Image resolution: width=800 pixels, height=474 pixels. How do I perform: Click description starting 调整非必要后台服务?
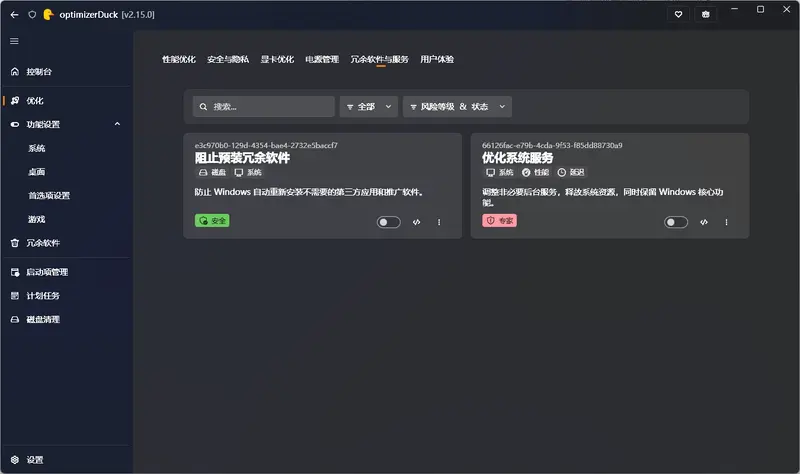[603, 197]
